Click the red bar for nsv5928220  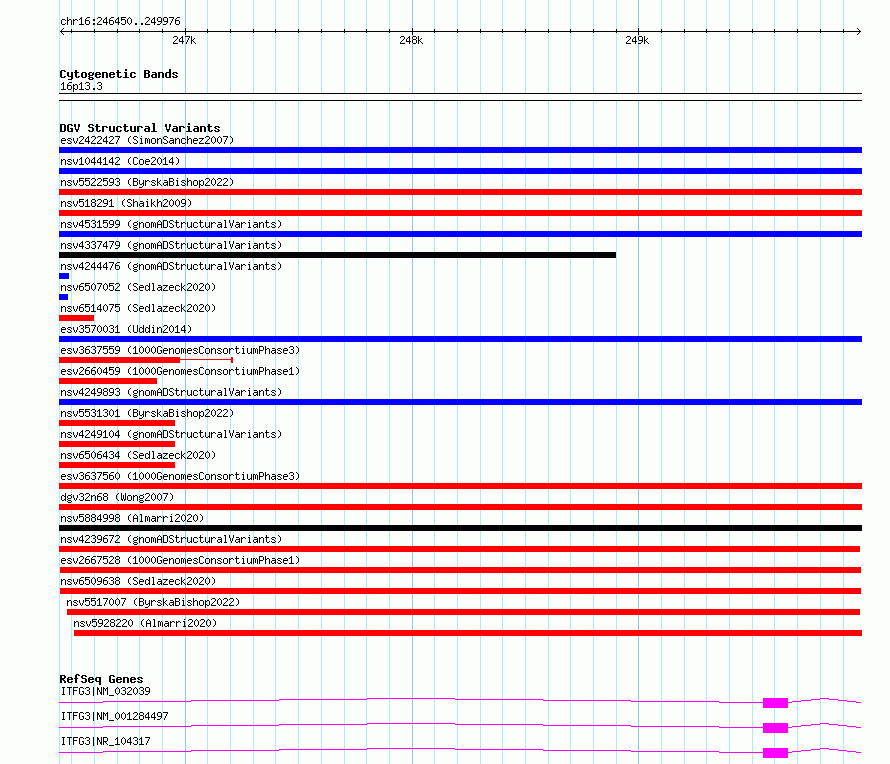coord(468,633)
